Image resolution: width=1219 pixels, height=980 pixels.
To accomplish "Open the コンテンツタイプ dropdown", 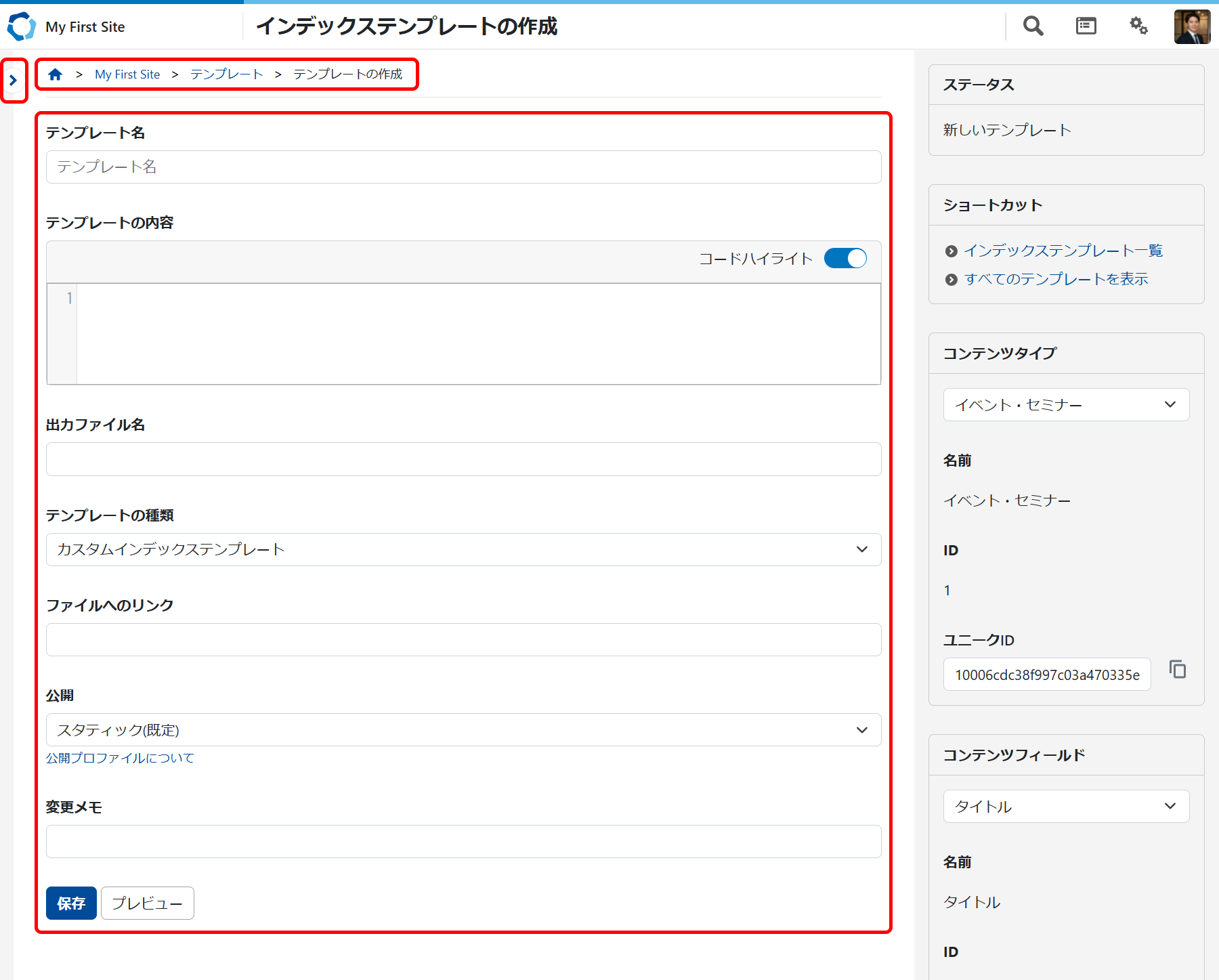I will click(x=1066, y=405).
